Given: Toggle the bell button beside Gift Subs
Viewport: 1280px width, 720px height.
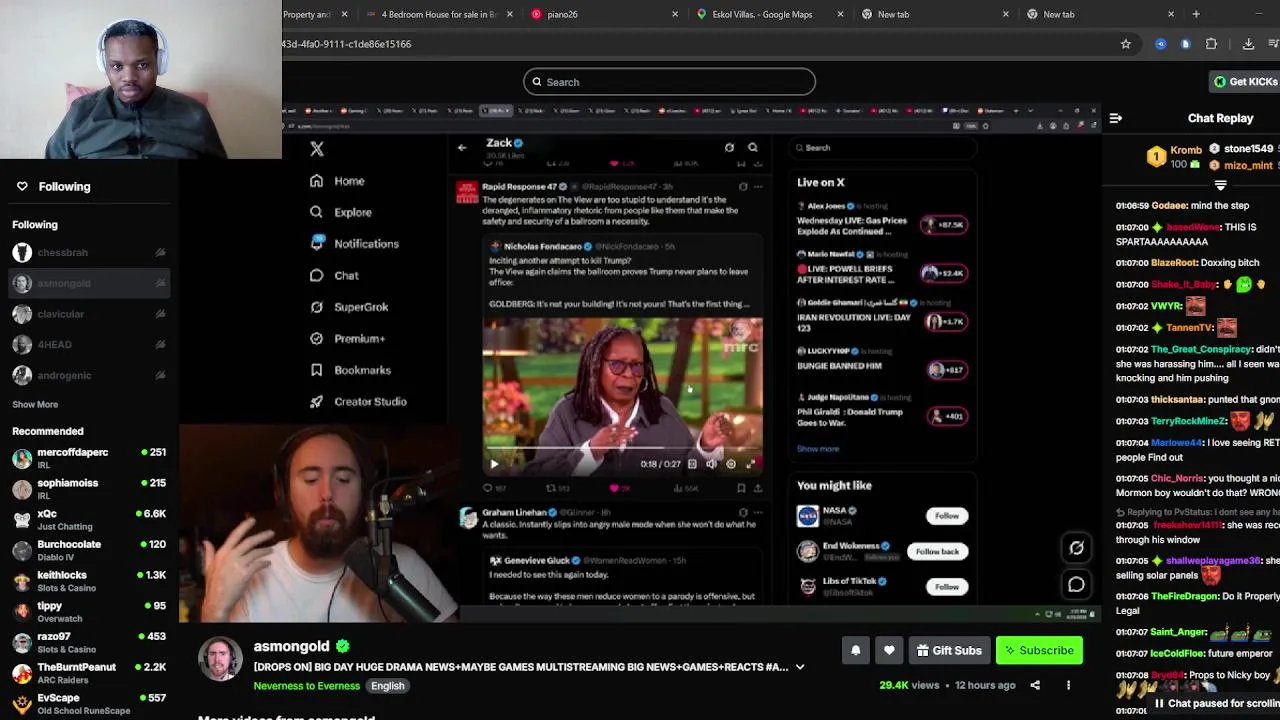Looking at the screenshot, I should click(x=855, y=651).
